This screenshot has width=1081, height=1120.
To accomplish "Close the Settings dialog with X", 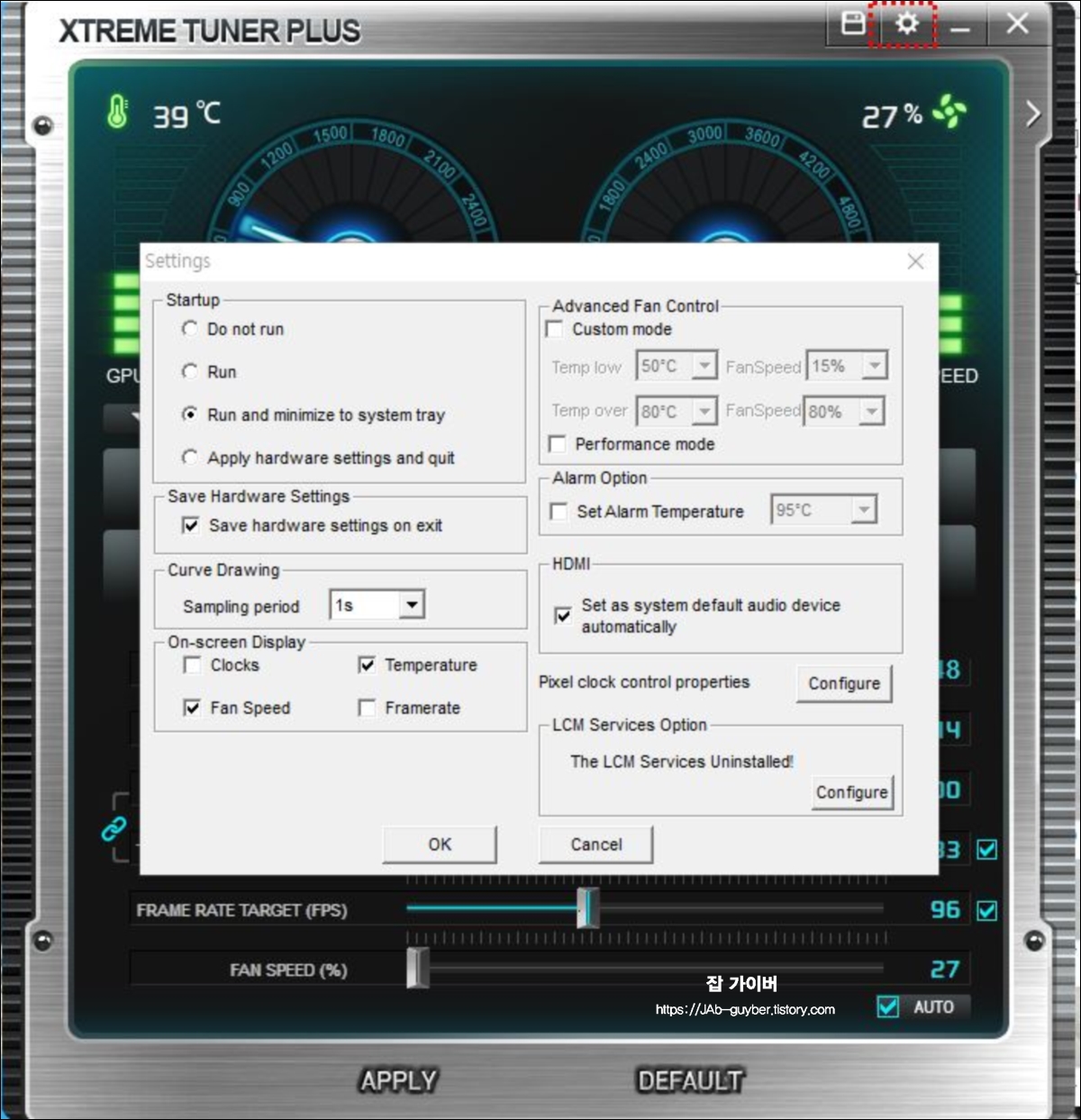I will click(915, 261).
